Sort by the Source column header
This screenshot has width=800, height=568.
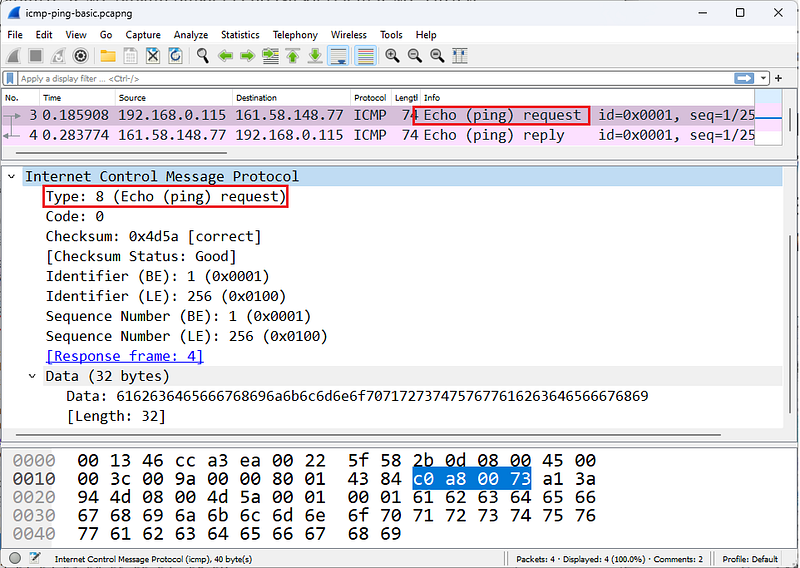tap(173, 97)
